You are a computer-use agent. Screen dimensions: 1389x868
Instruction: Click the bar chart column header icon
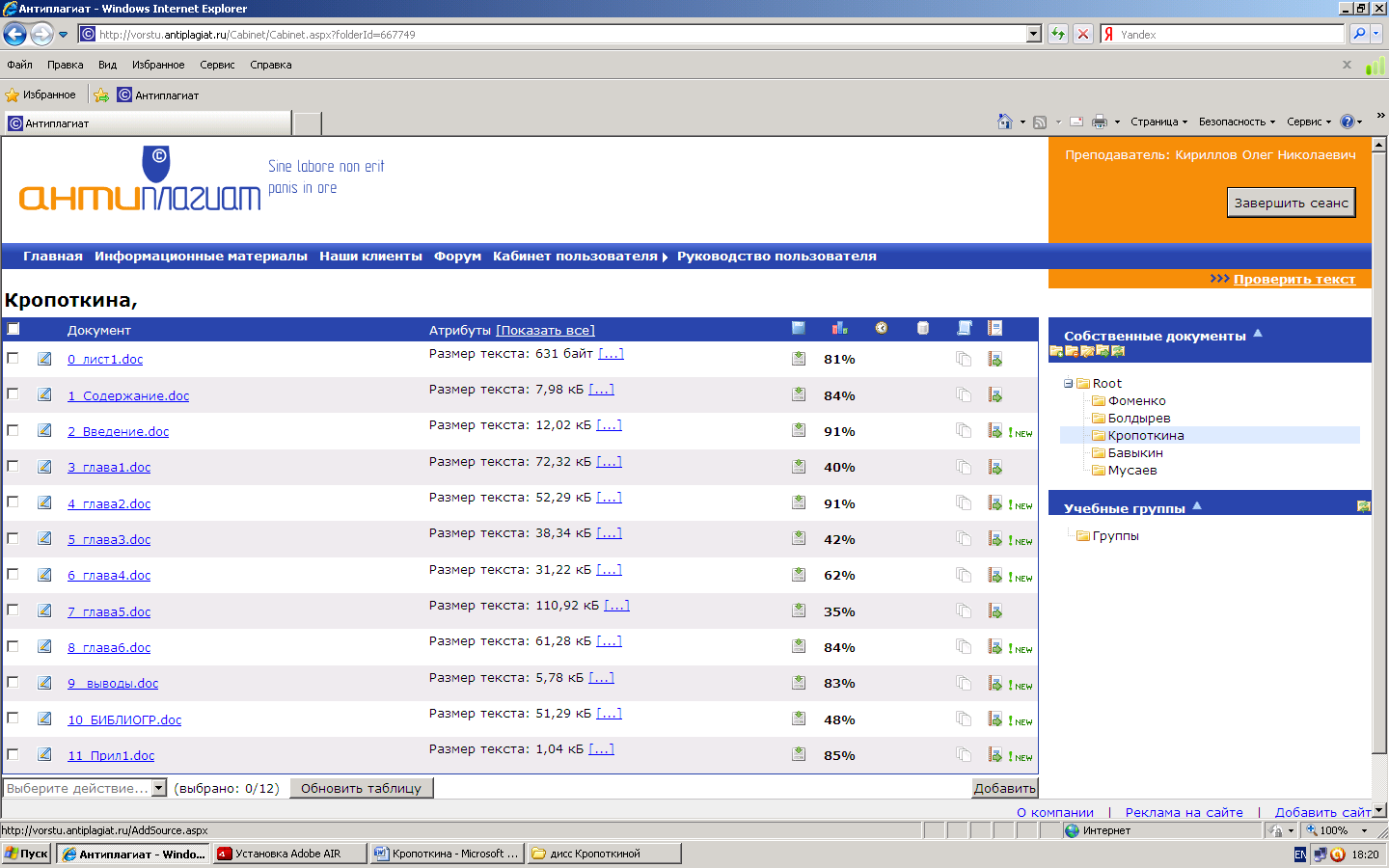click(840, 328)
